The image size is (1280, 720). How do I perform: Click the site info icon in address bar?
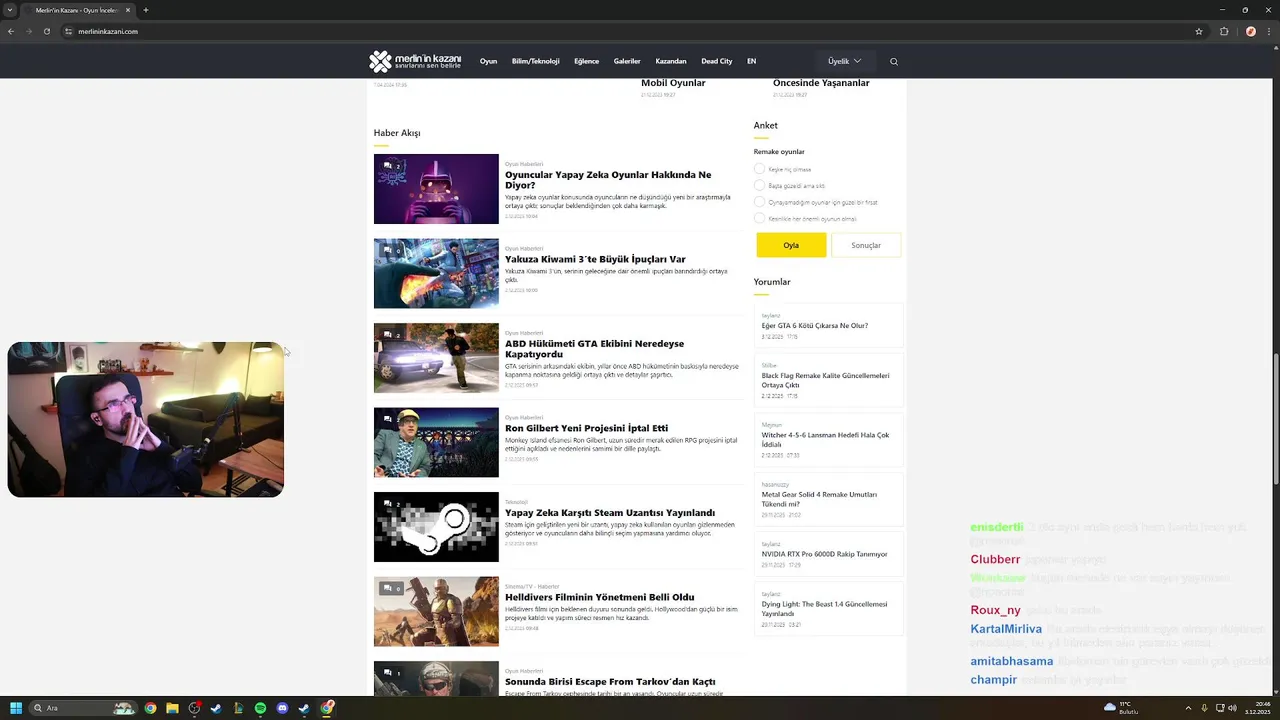(69, 31)
